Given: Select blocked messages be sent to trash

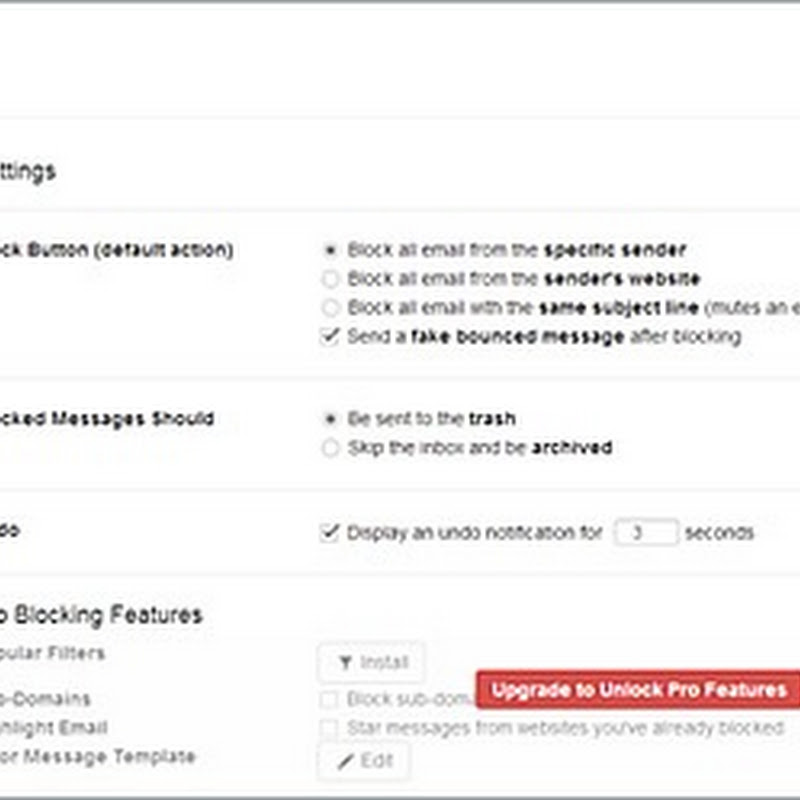Looking at the screenshot, I should click(330, 419).
